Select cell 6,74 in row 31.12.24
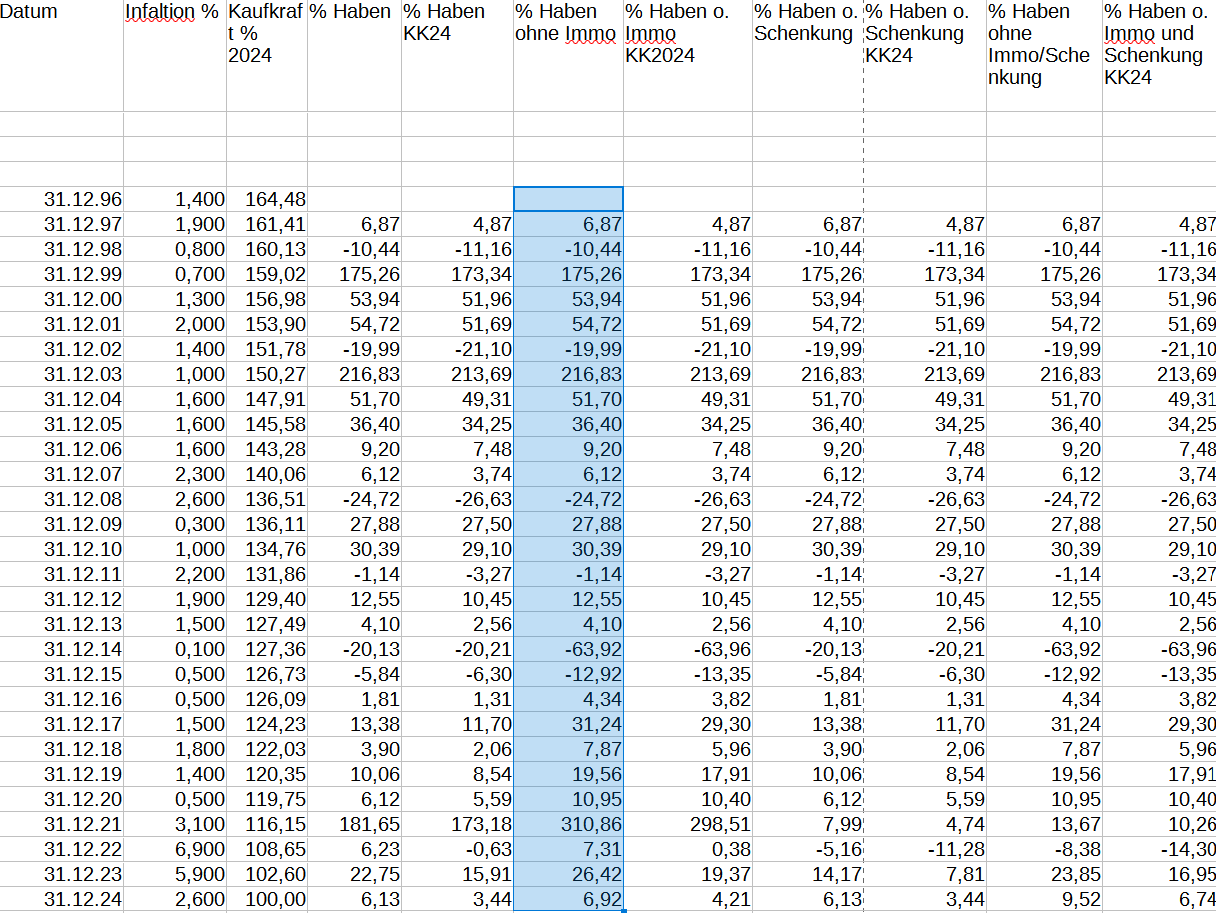The image size is (1216, 913). pyautogui.click(x=1159, y=899)
